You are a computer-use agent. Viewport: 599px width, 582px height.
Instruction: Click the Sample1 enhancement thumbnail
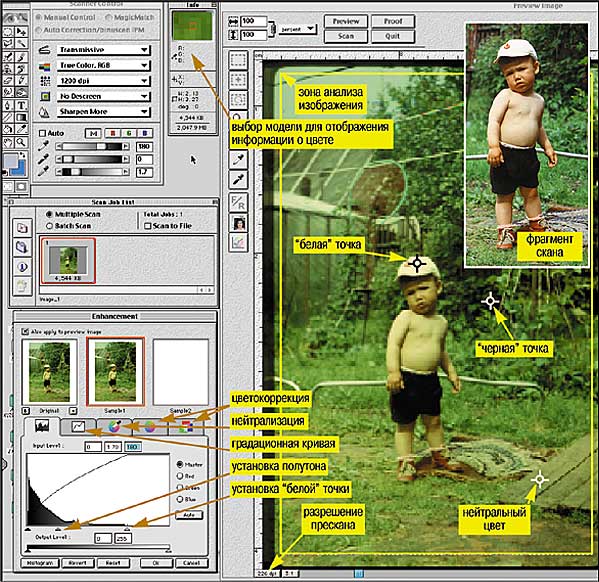(115, 371)
